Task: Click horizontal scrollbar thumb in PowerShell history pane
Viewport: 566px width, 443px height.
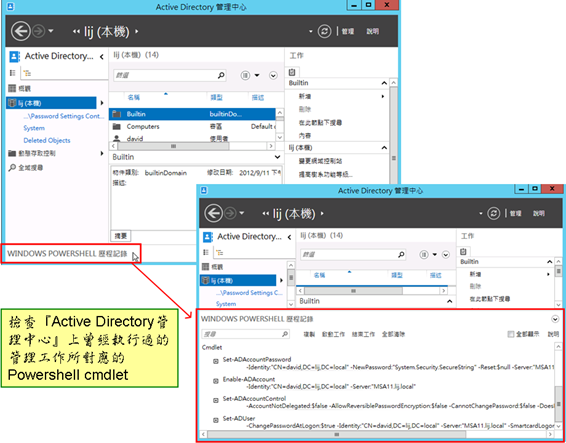Action: 337,434
